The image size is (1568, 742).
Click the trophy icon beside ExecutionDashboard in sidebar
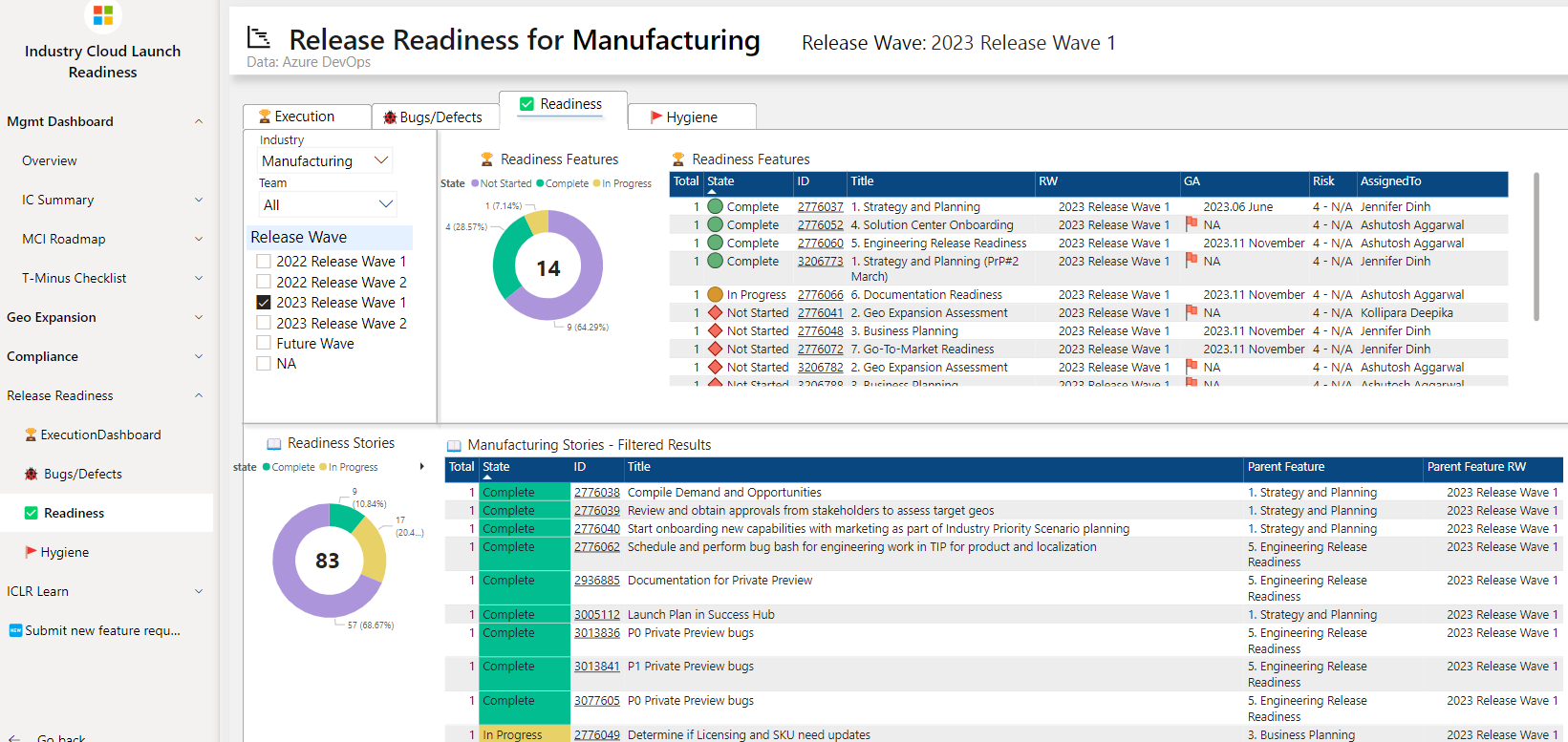coord(31,435)
